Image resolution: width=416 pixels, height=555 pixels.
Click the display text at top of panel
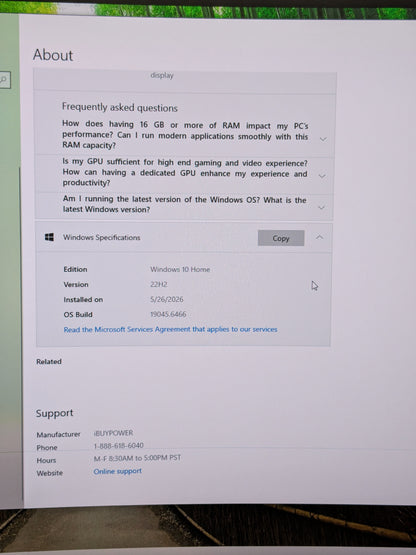pos(162,75)
